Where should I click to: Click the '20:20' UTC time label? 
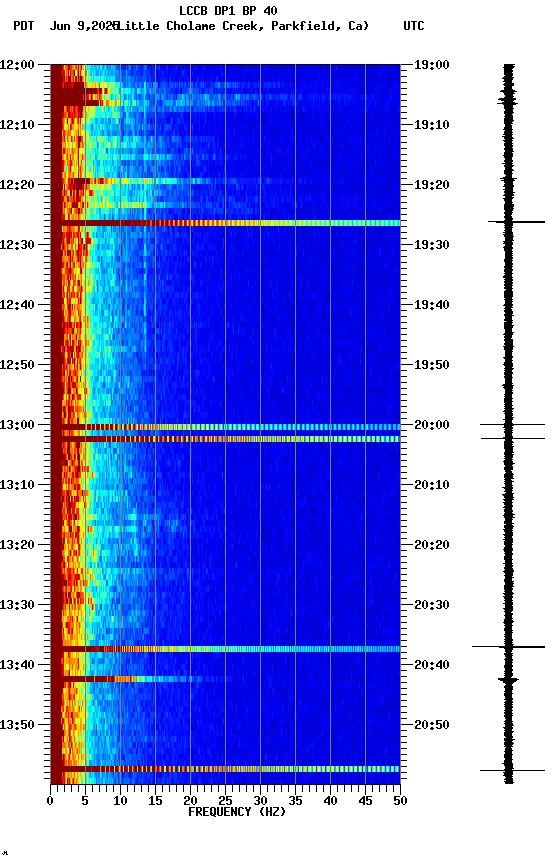432,545
